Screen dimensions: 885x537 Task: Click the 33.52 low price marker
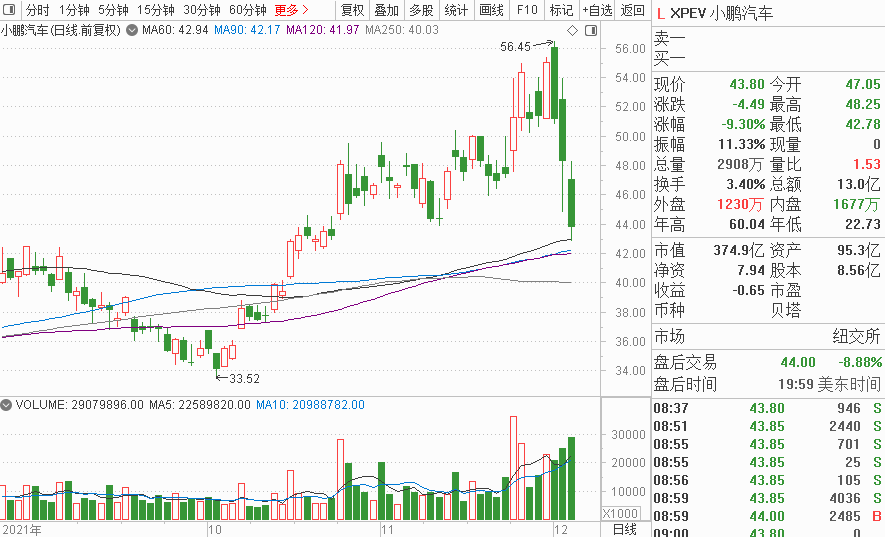point(244,378)
